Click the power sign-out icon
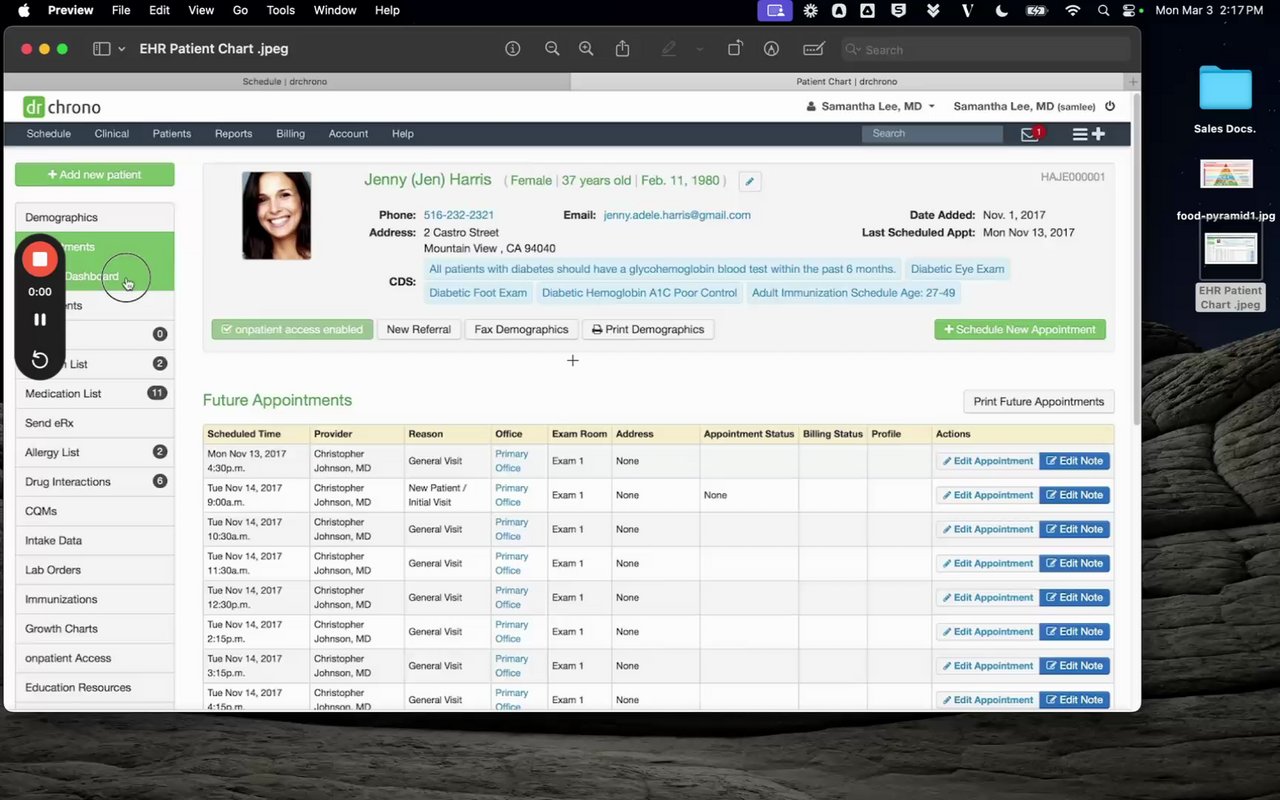This screenshot has width=1280, height=800. pyautogui.click(x=1110, y=106)
